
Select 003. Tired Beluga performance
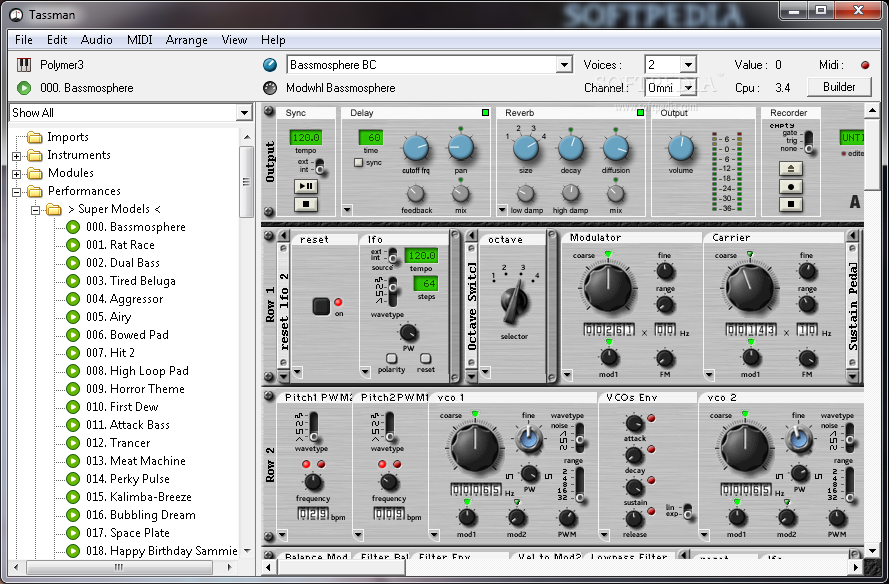coord(131,281)
